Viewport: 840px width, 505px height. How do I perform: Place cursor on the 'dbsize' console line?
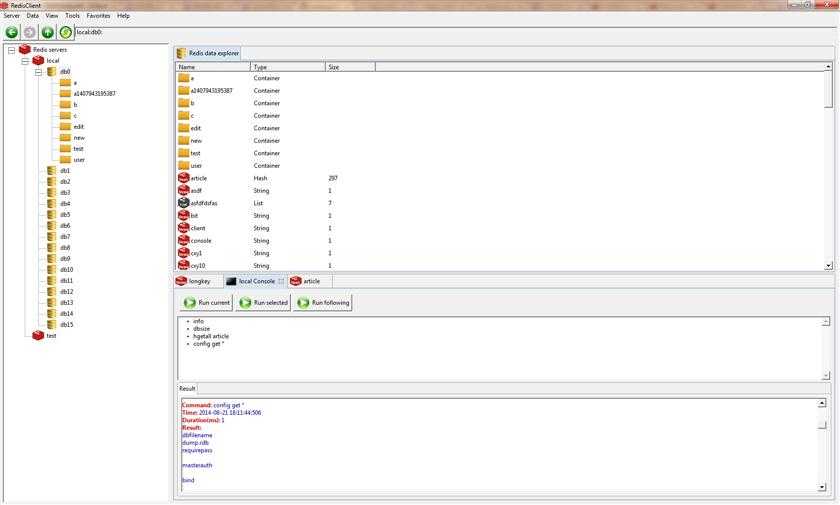point(201,329)
